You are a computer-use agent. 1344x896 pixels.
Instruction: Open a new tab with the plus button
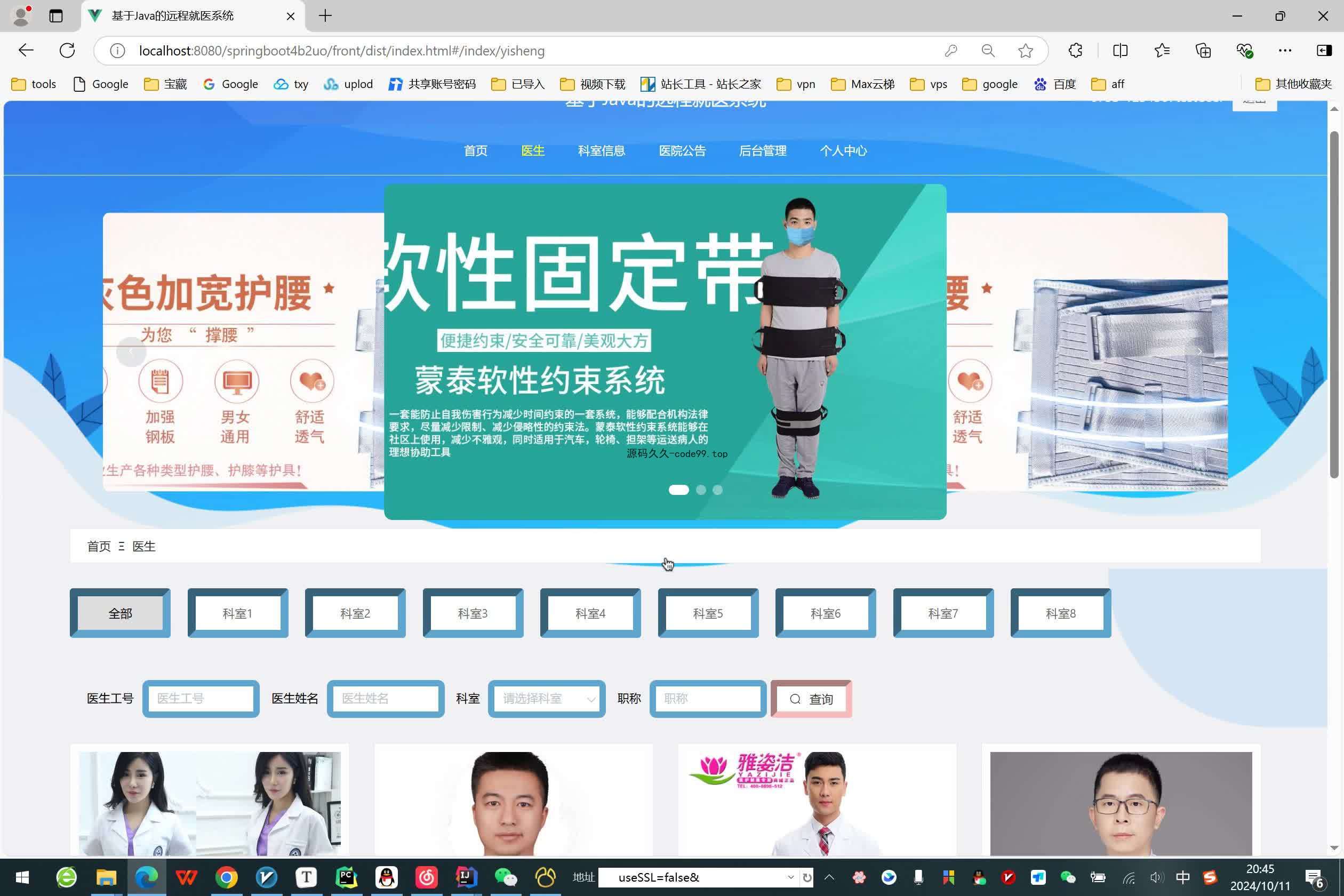[325, 16]
